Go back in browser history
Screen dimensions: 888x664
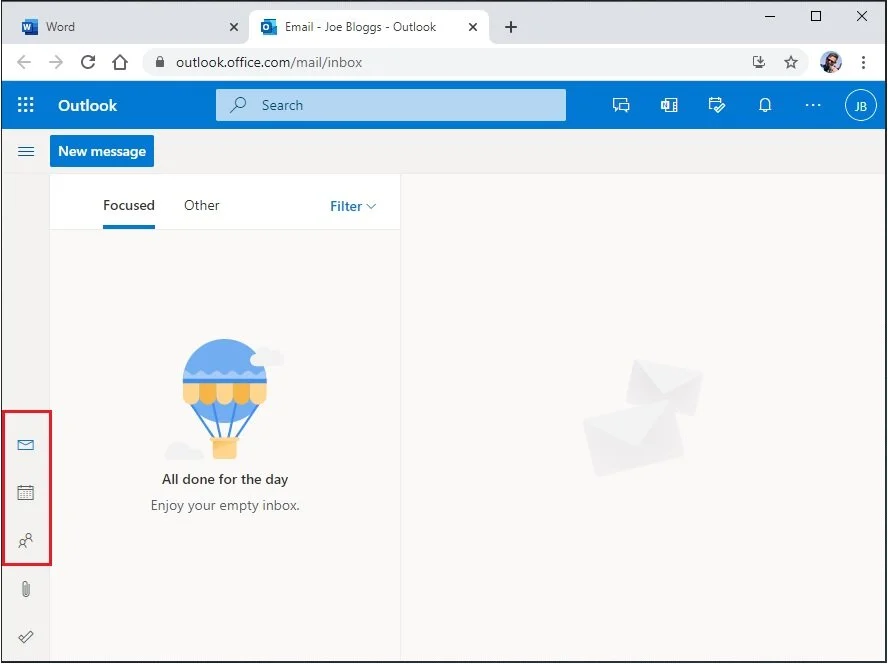[x=24, y=62]
